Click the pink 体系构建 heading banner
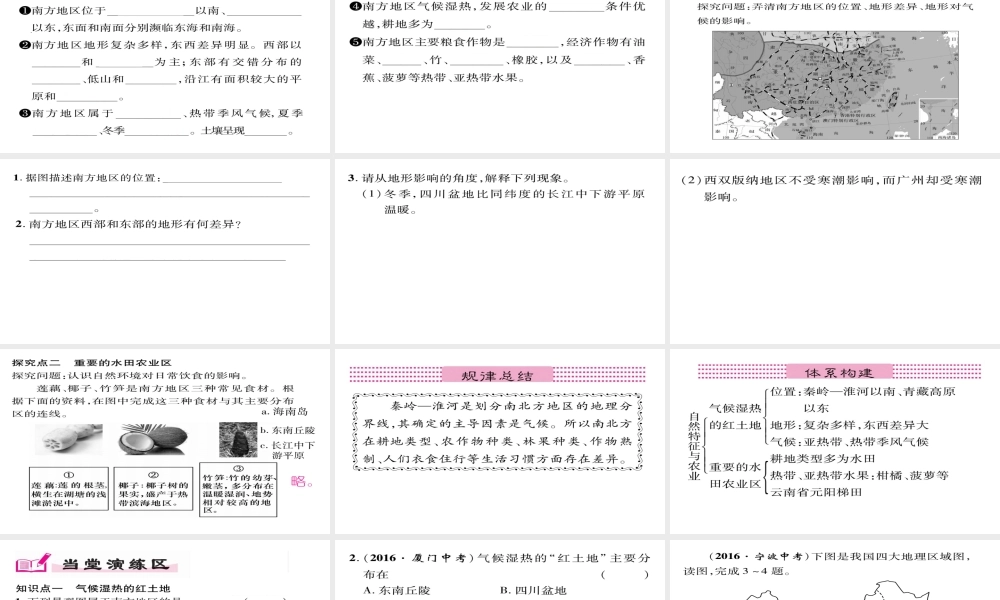Image resolution: width=1000 pixels, height=600 pixels. point(839,372)
